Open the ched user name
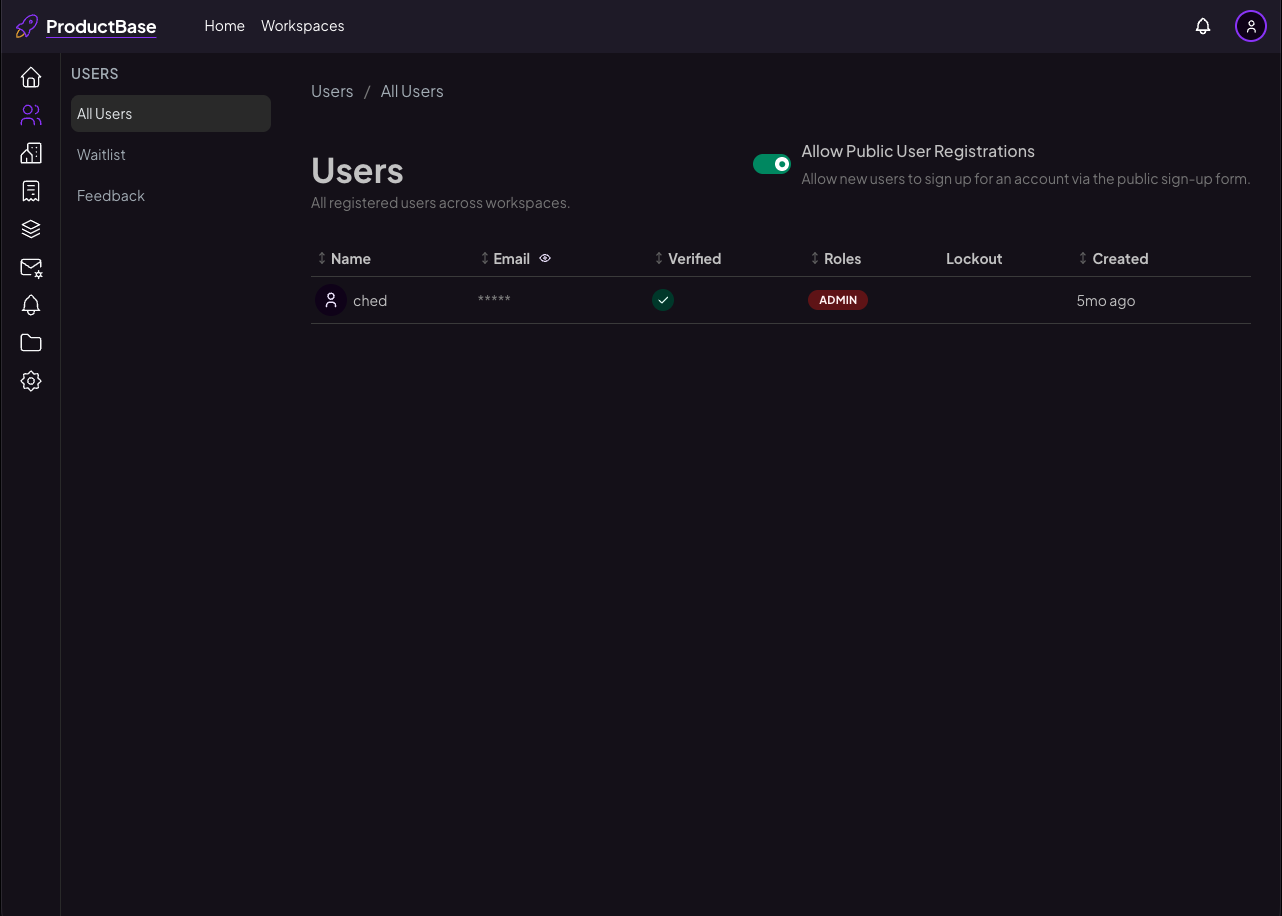This screenshot has width=1282, height=916. tap(370, 300)
